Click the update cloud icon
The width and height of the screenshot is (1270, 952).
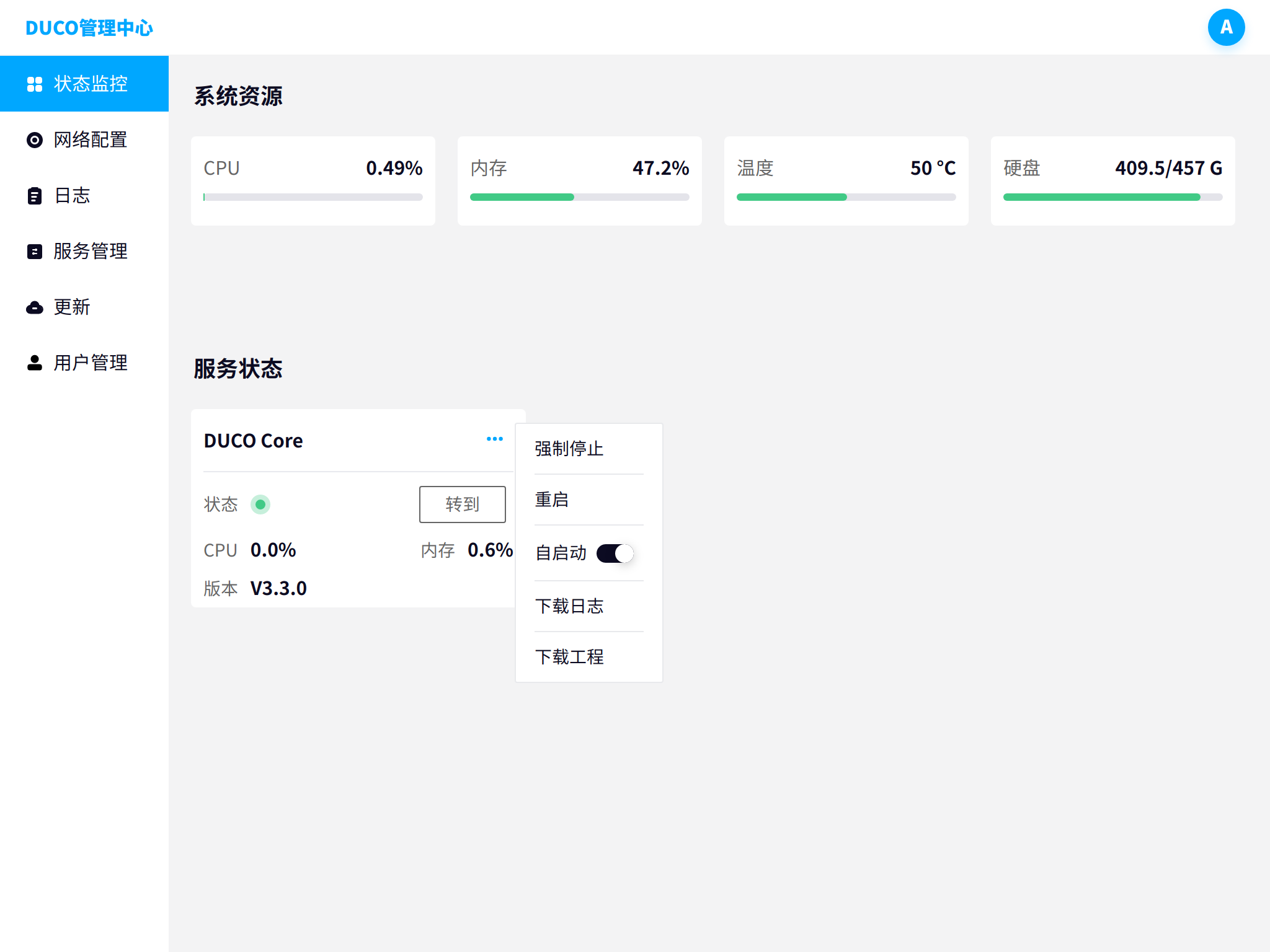(x=35, y=307)
